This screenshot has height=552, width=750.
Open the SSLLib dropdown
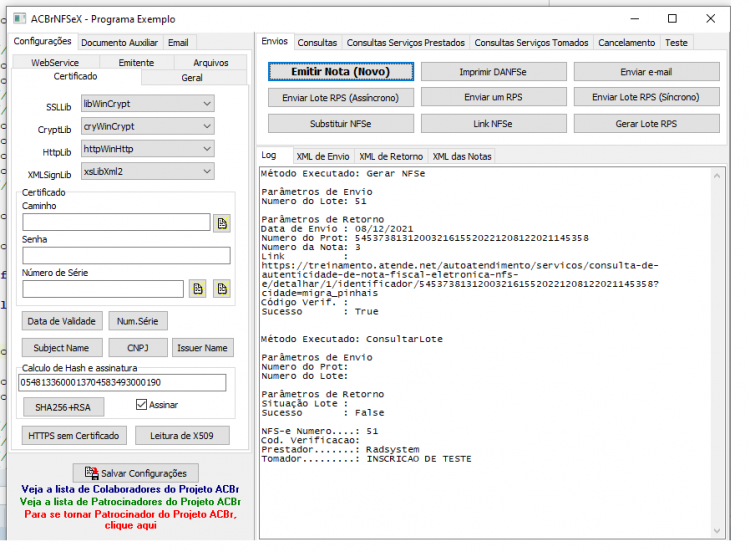[x=148, y=104]
